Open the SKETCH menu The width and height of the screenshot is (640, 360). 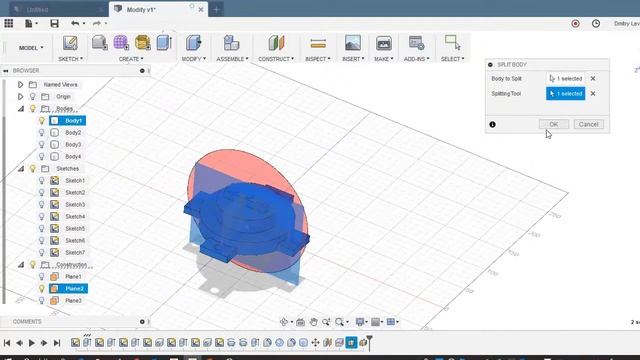[70, 59]
